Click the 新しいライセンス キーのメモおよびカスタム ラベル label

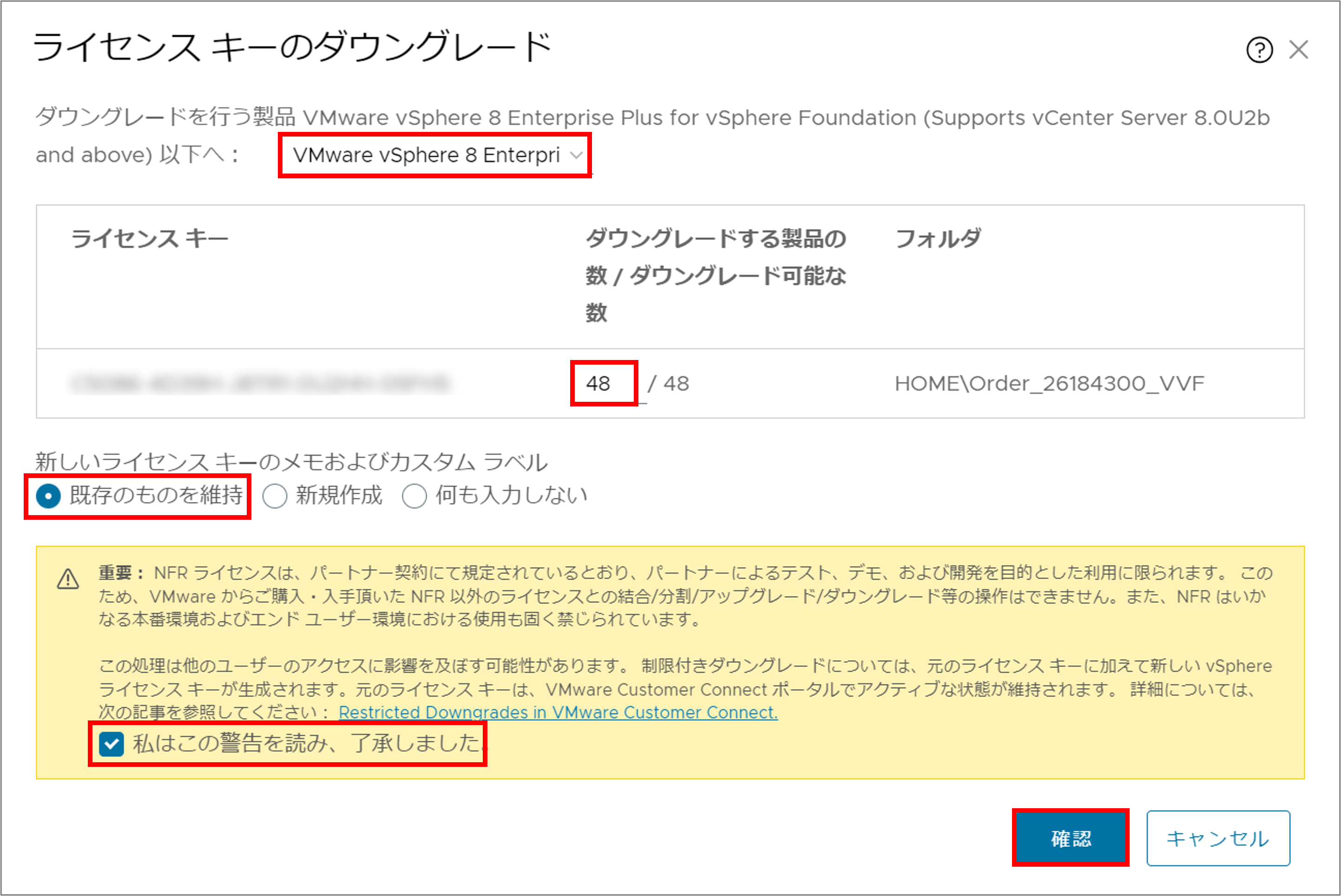coord(291,462)
